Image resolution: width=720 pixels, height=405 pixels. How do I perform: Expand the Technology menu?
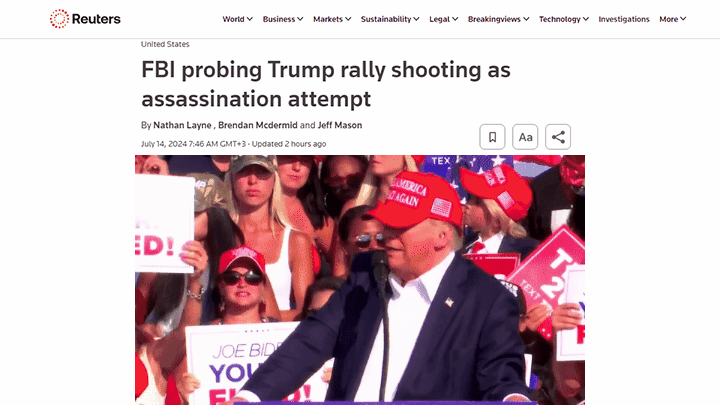point(564,19)
